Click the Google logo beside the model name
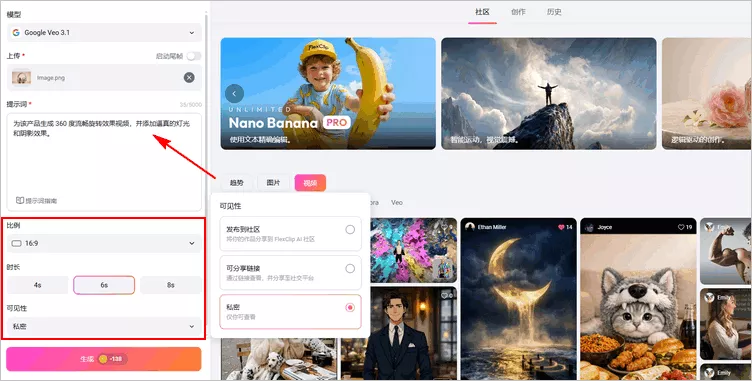The width and height of the screenshot is (752, 381). click(x=16, y=33)
